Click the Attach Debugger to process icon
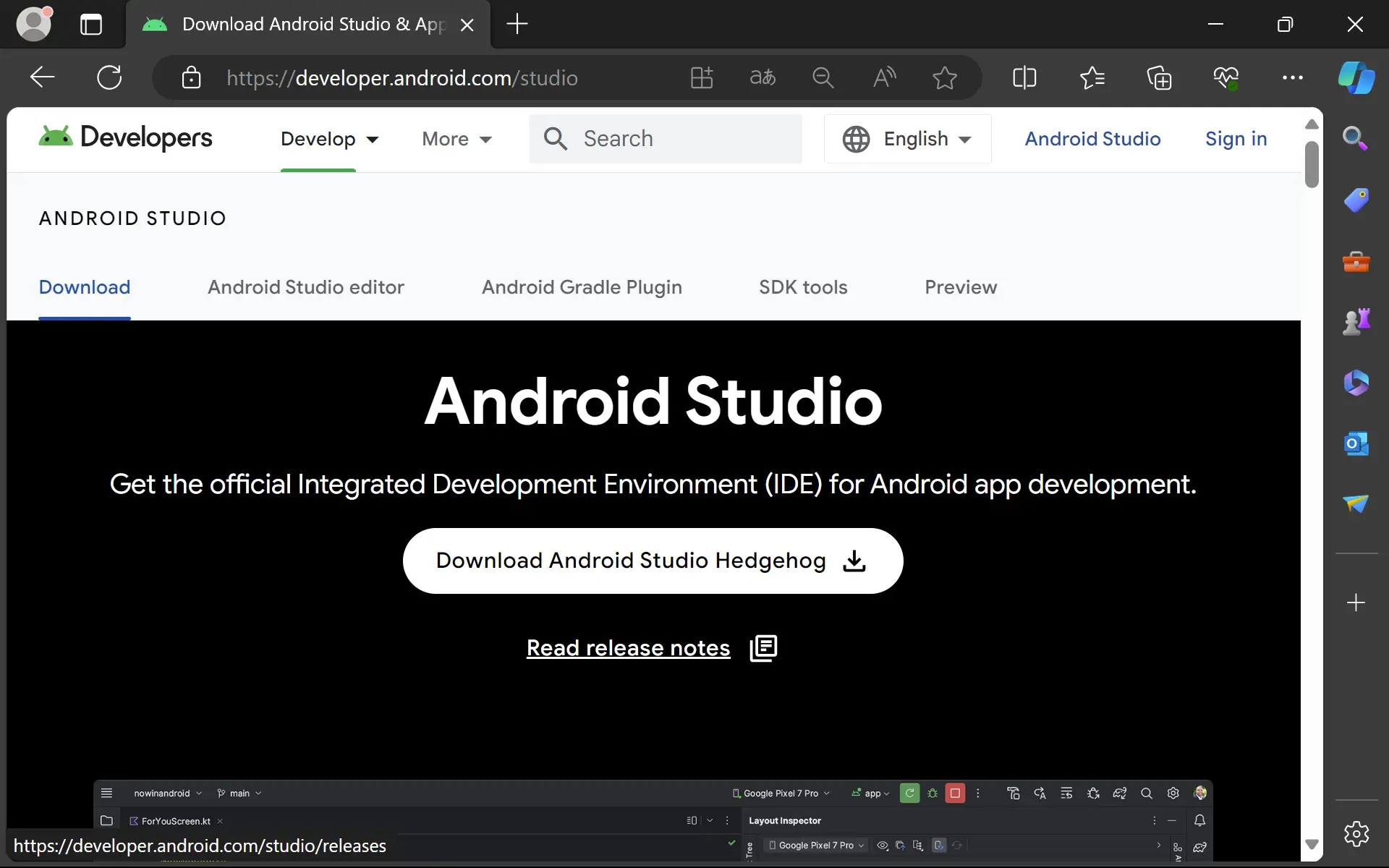This screenshot has width=1389, height=868. (x=1094, y=792)
